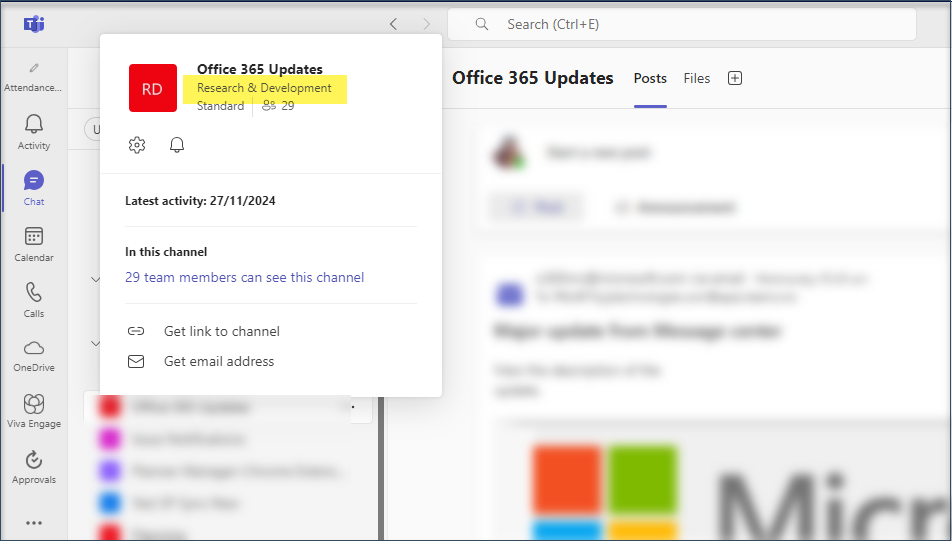Open the Approvals app
Screen dimensions: 952x541
click(x=34, y=466)
